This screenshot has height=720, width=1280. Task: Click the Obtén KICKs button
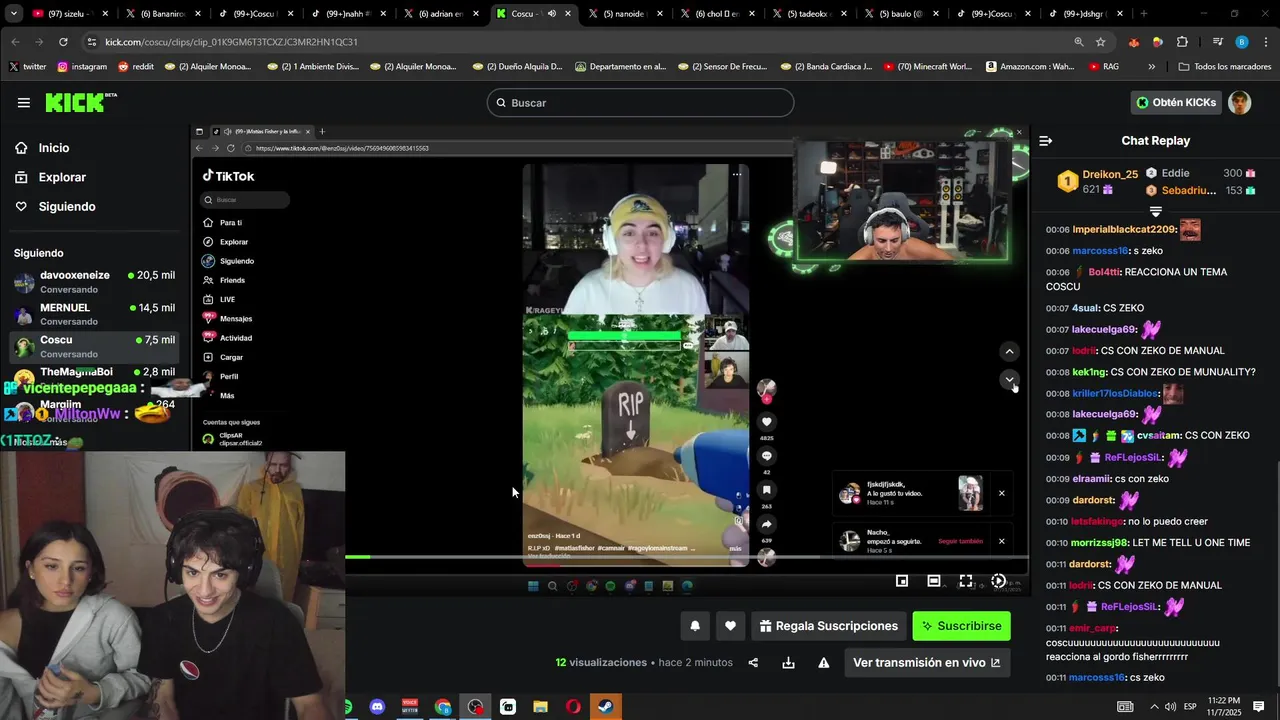(1176, 102)
